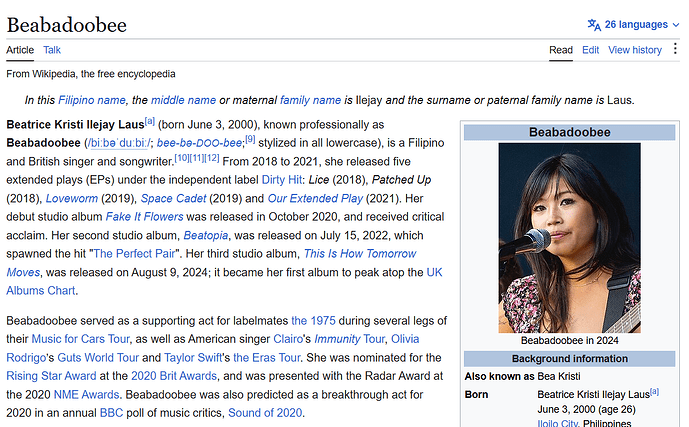Open the IPA pronunciation link
This screenshot has height=427, width=689.
pos(119,143)
